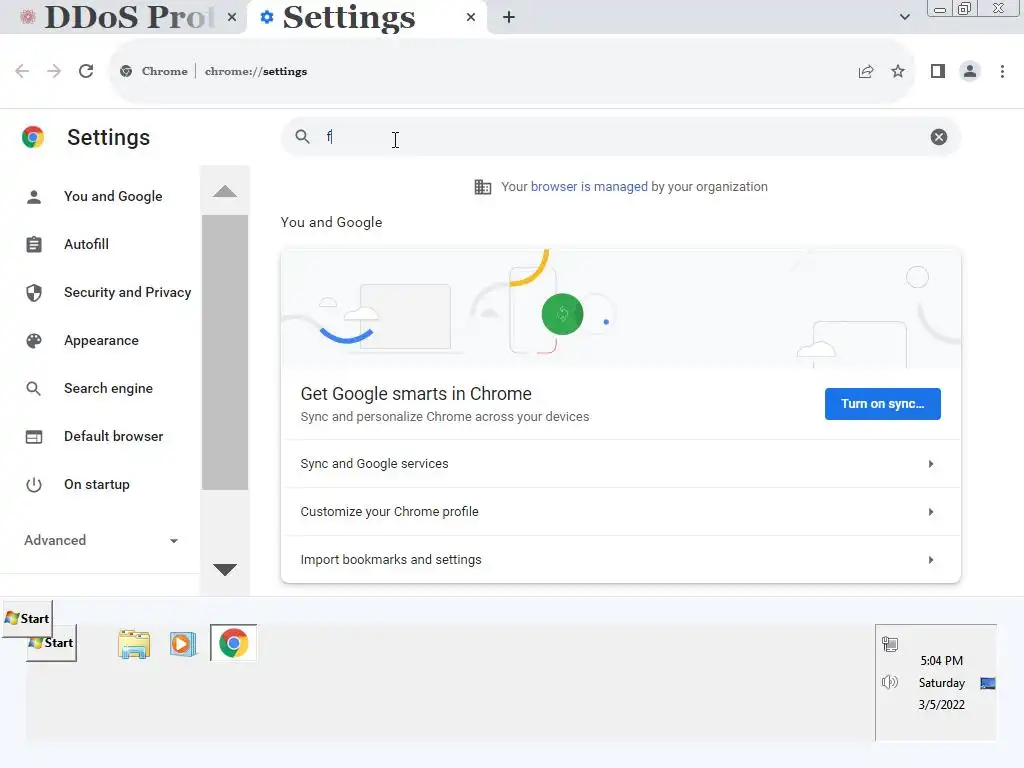Reload the page with the refresh icon

(86, 71)
